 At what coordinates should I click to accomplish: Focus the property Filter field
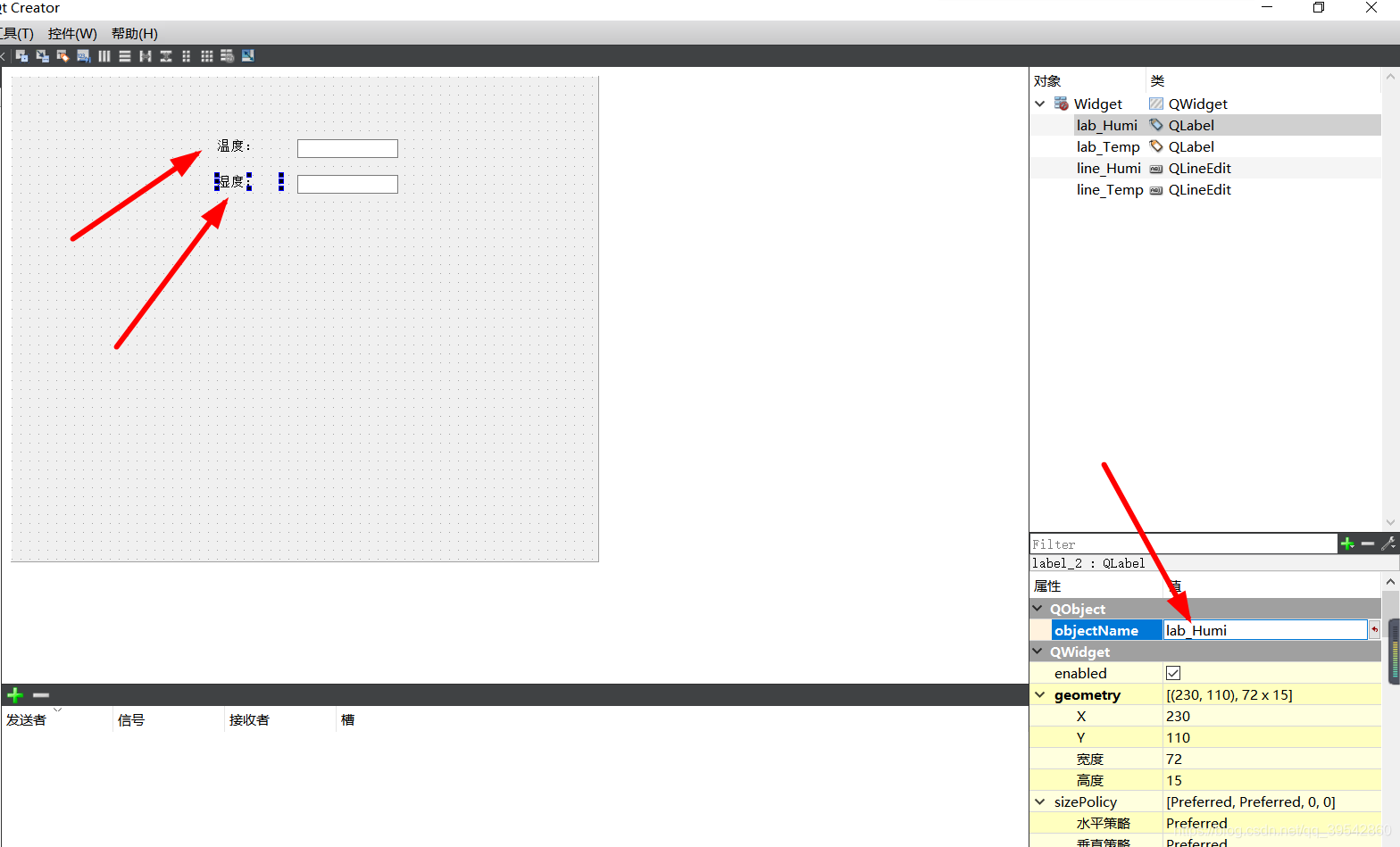click(1183, 544)
